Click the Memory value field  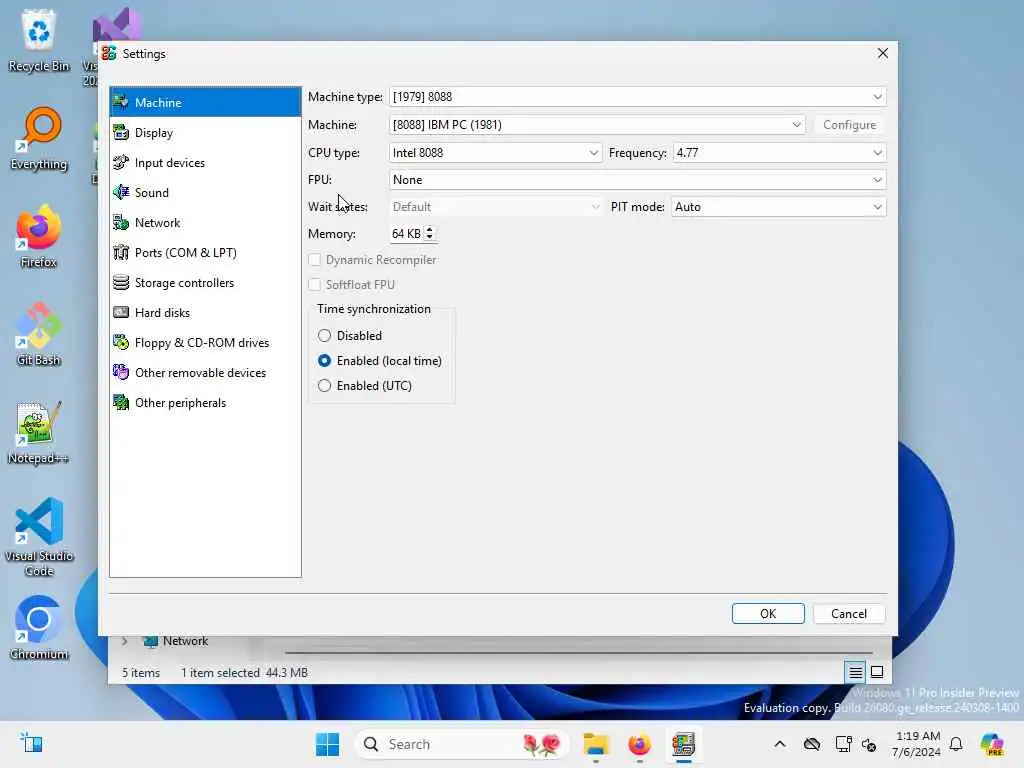[x=406, y=233]
